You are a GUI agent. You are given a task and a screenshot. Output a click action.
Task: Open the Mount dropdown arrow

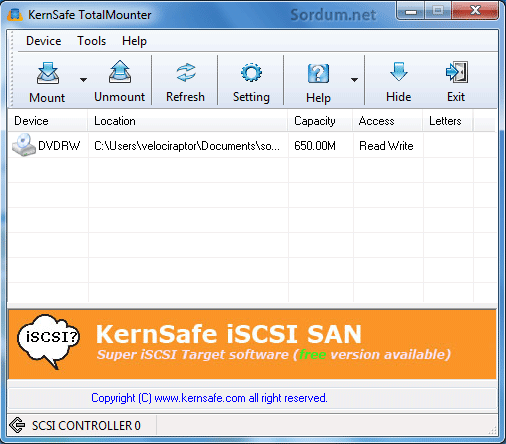pos(83,80)
